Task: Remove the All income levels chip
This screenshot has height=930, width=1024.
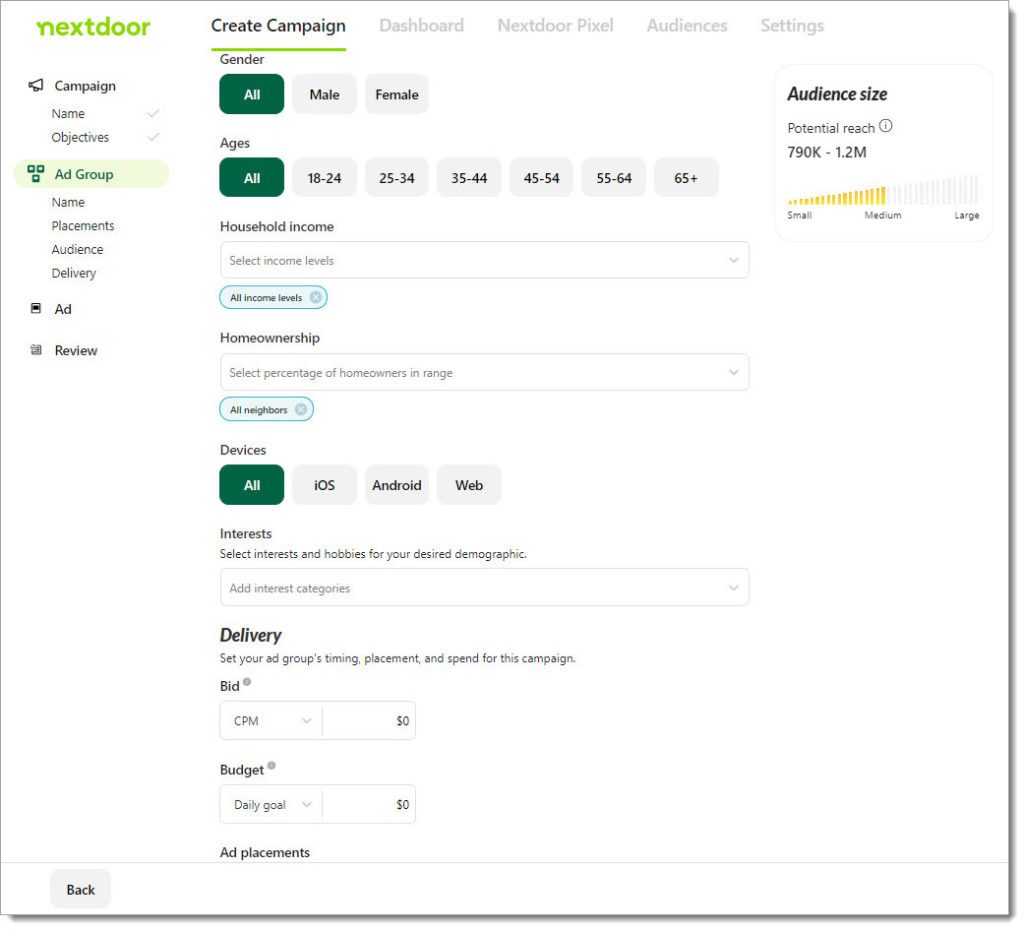Action: [x=317, y=297]
